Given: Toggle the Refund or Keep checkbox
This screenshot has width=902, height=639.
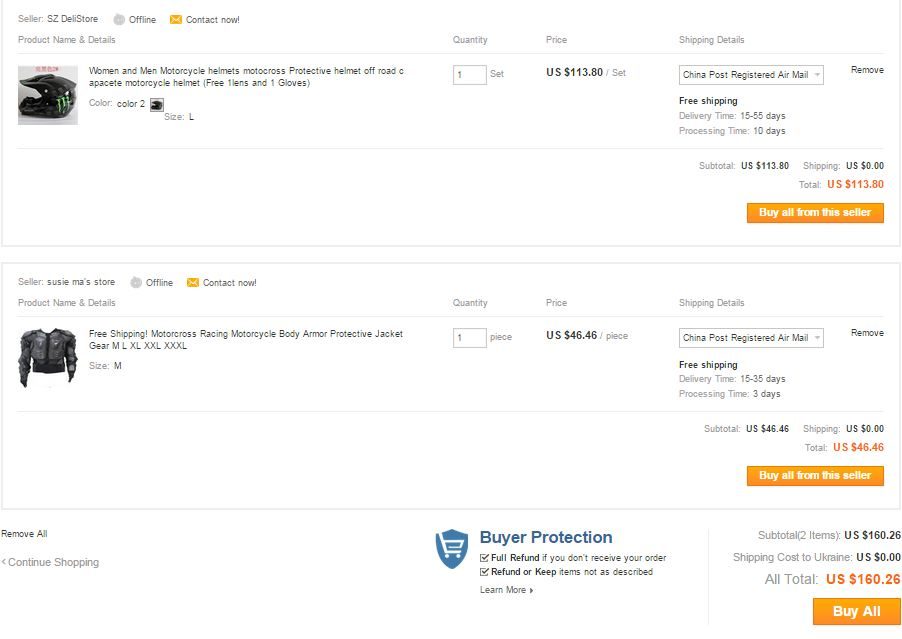Looking at the screenshot, I should coord(484,572).
